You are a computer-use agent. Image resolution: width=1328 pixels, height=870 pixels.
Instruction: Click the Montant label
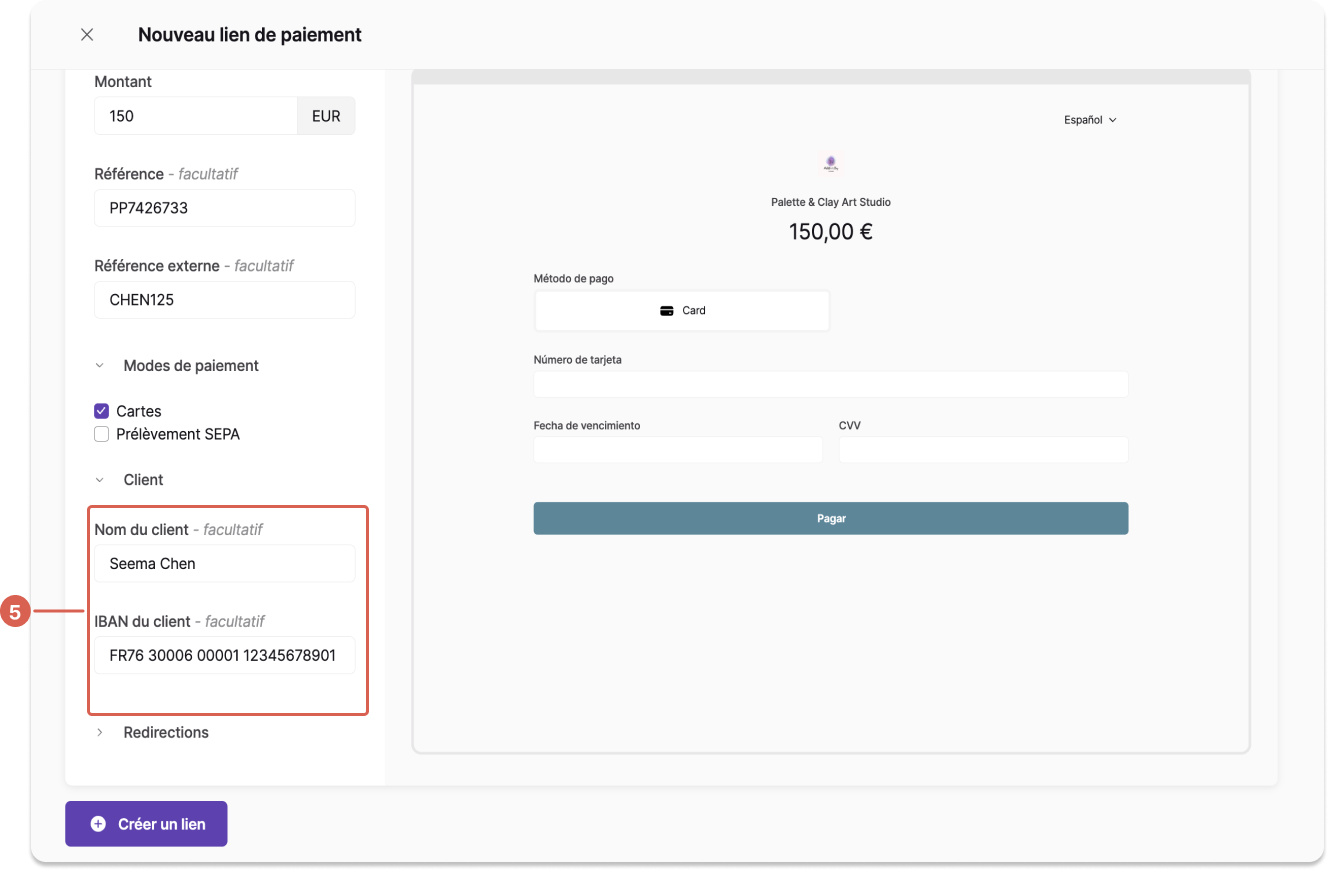[x=123, y=82]
